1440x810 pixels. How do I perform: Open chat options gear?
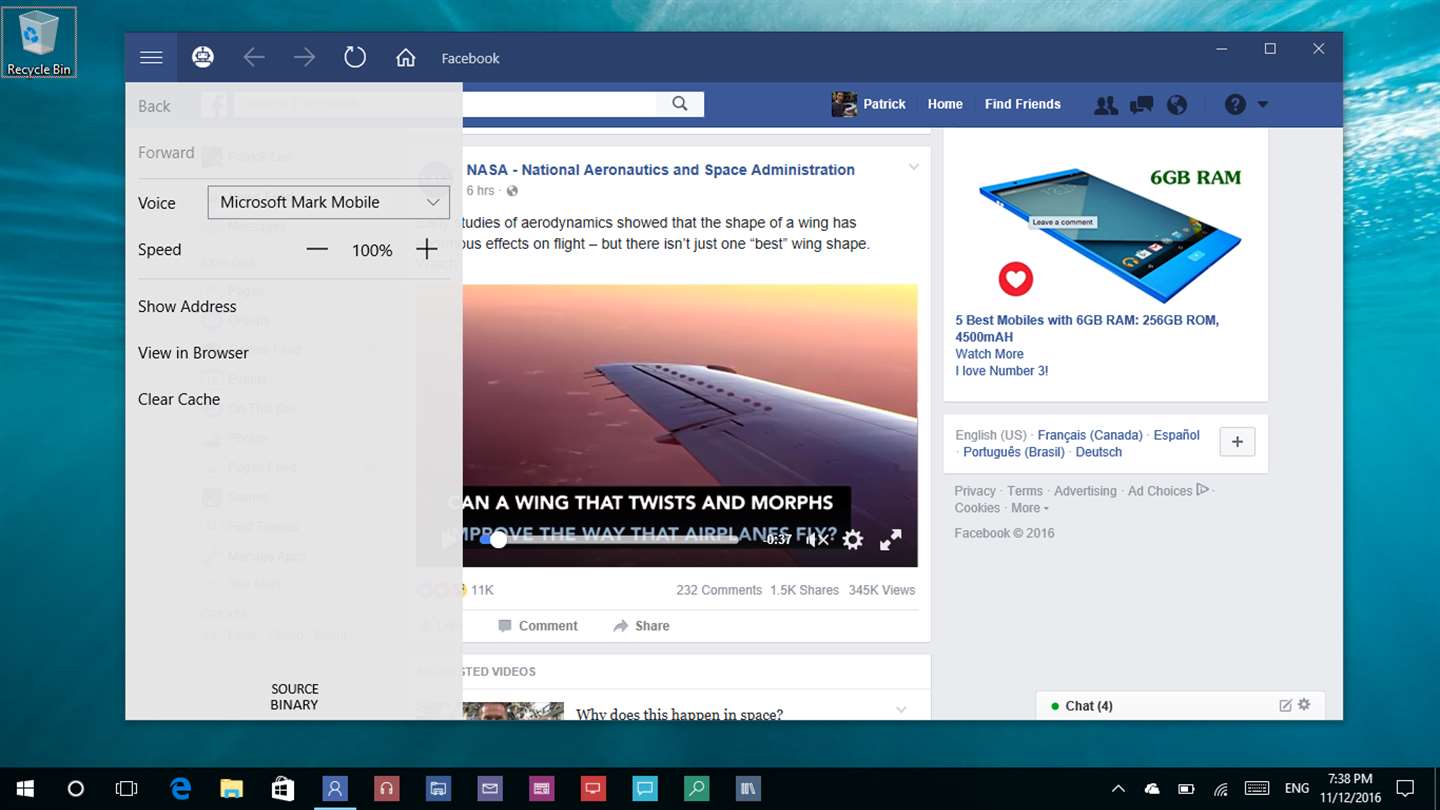1304,705
